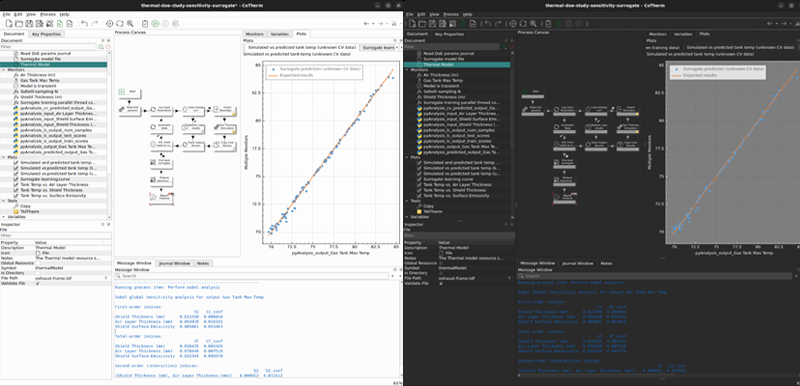This screenshot has width=800, height=386.
Task: Click New document icon in left window
Action: click(x=9, y=24)
